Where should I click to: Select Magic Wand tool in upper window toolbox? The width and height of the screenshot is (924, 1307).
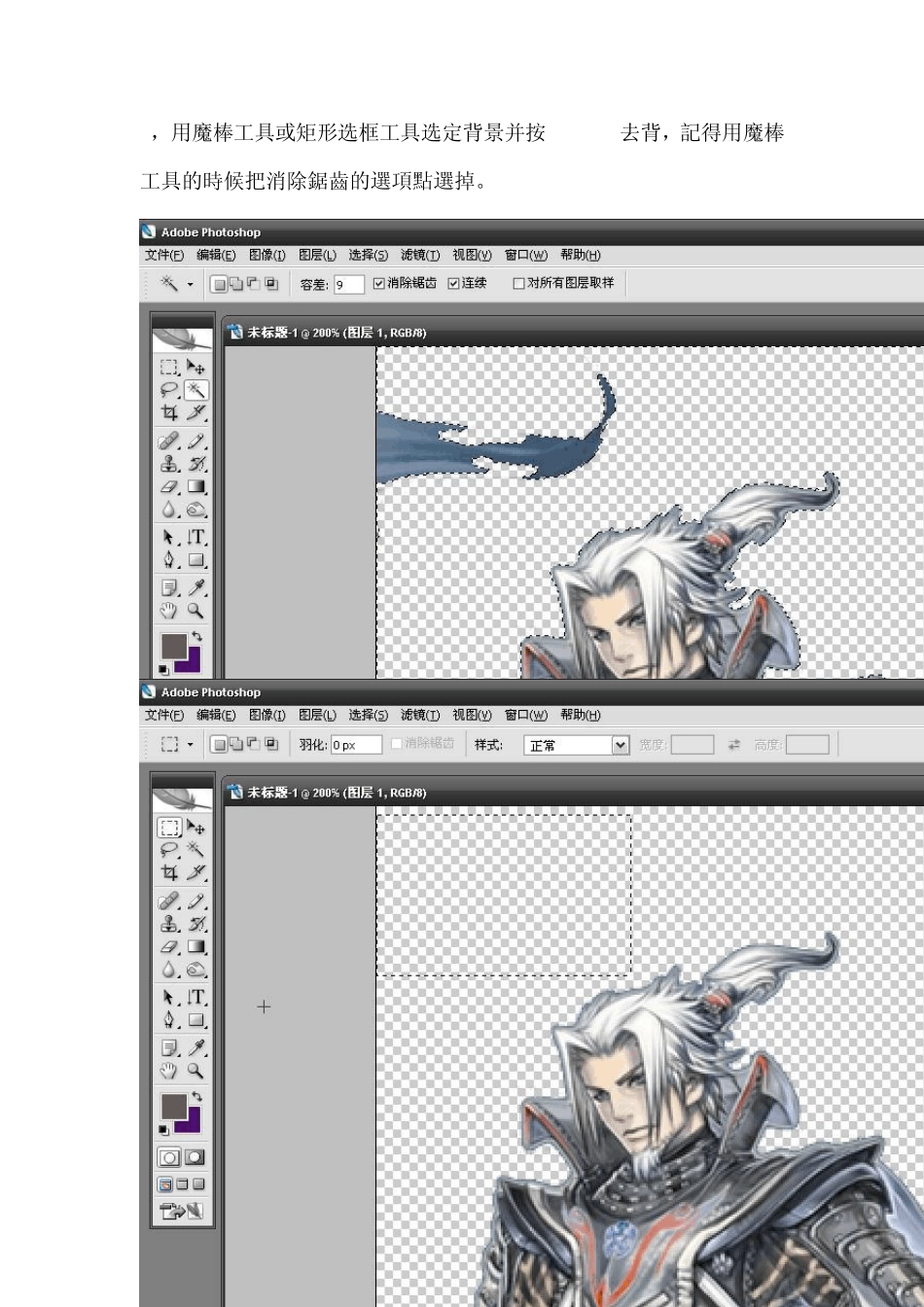196,391
